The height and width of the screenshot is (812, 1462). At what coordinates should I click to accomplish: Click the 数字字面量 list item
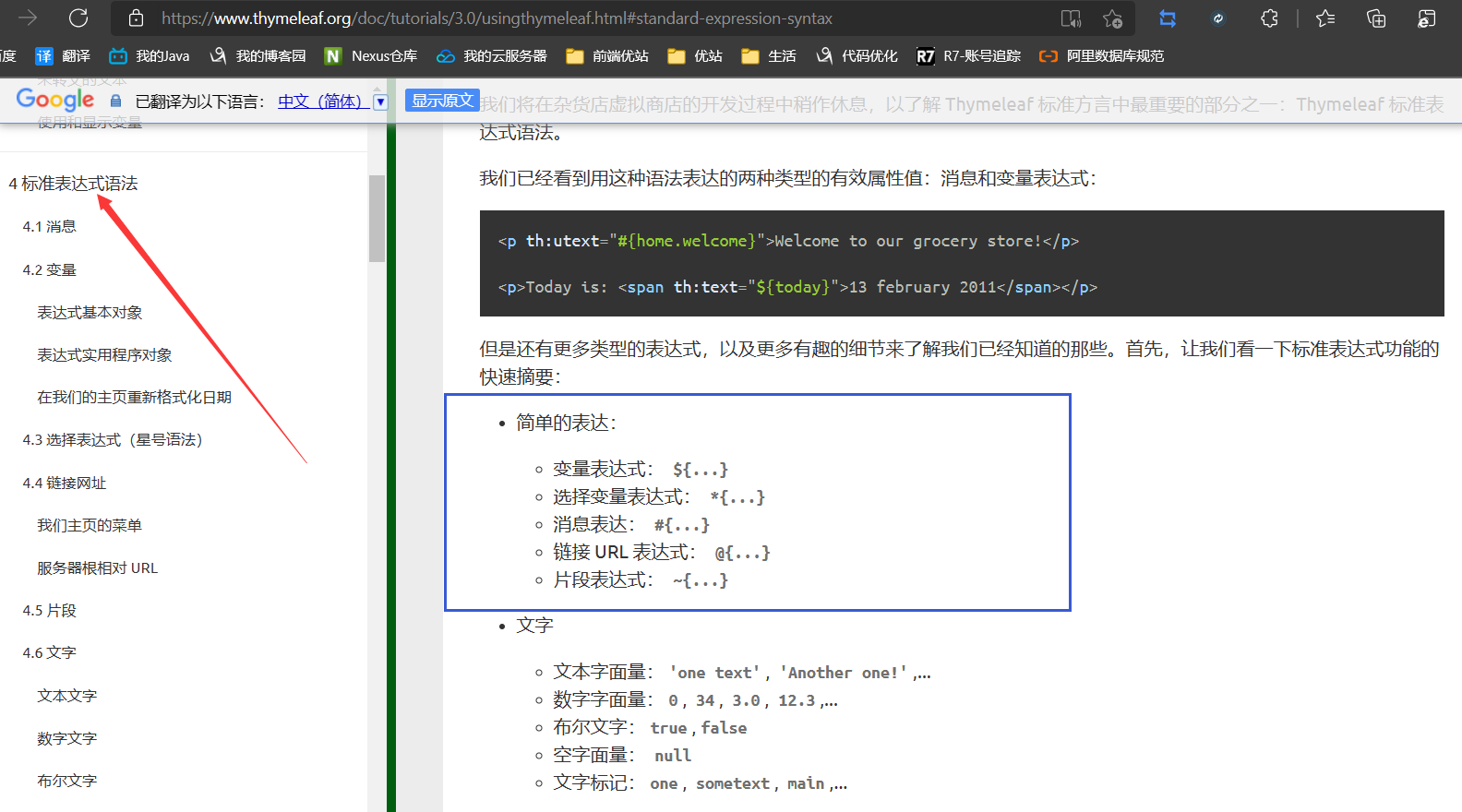[696, 700]
